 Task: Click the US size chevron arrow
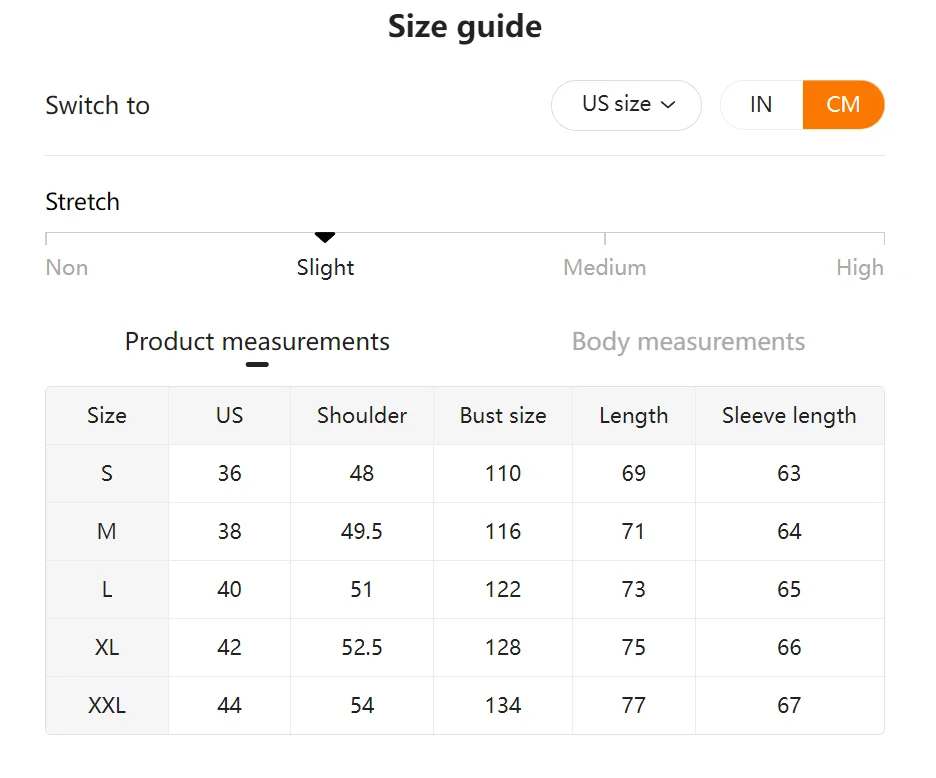coord(668,105)
